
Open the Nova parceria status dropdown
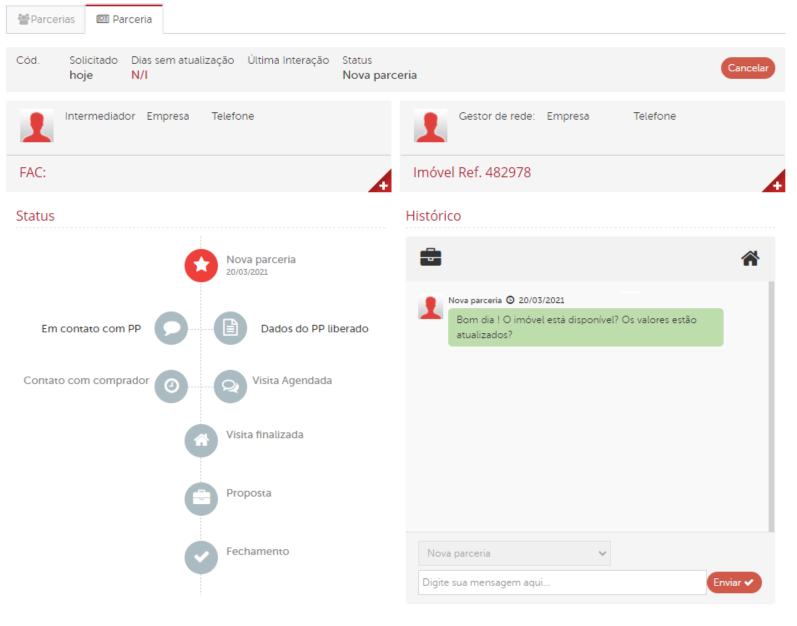coord(514,553)
